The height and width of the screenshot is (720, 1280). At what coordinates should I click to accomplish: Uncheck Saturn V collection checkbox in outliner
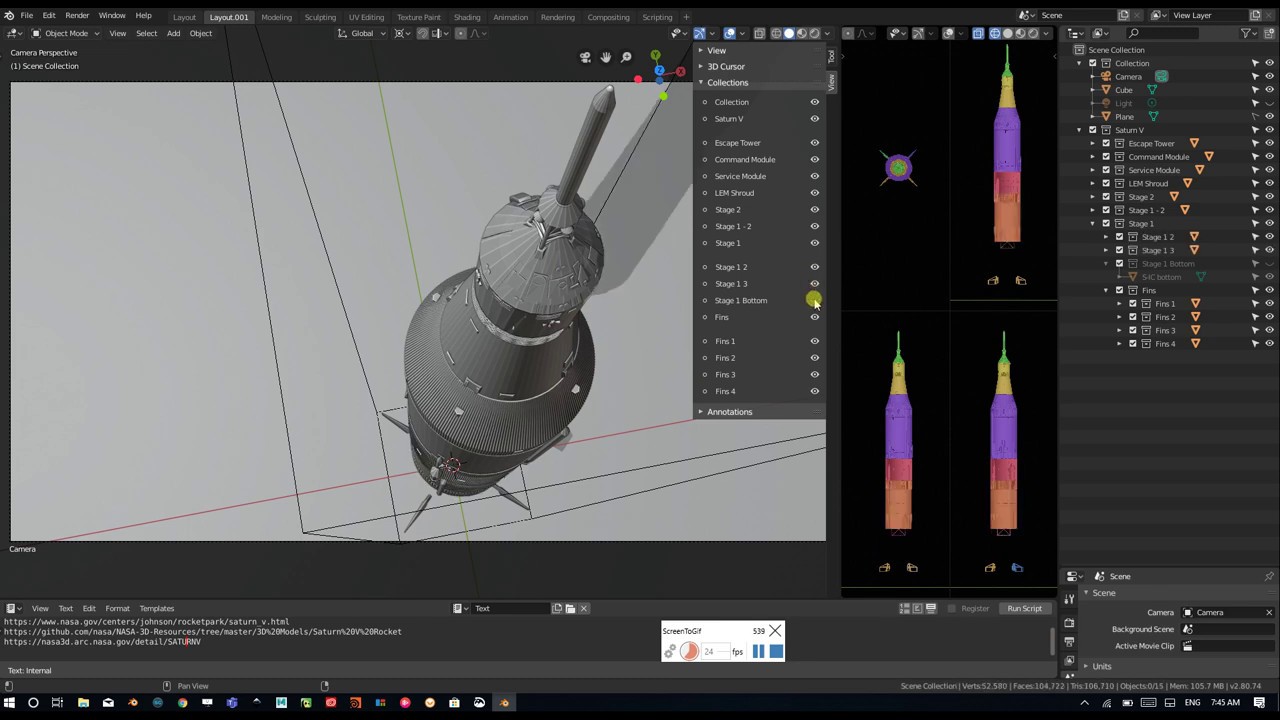(1093, 130)
